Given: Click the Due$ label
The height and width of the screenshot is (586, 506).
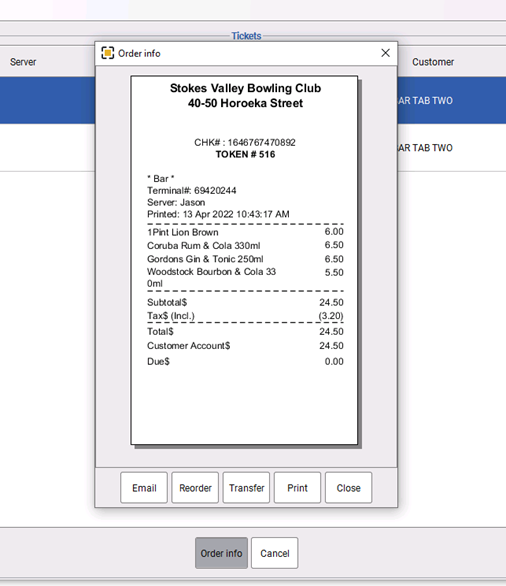Looking at the screenshot, I should [x=158, y=361].
